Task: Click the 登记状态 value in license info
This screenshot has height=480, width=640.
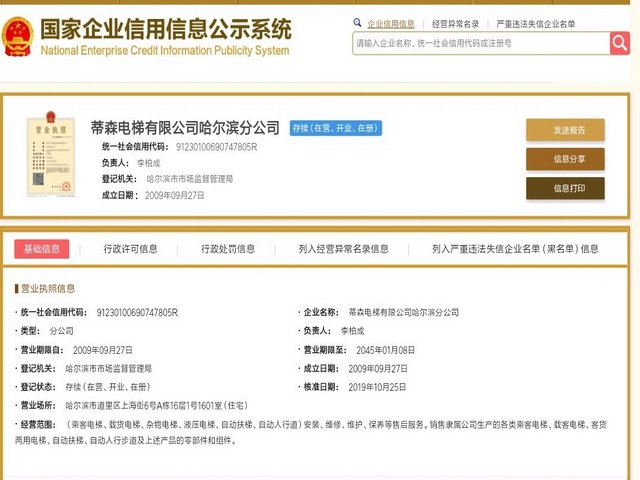Action: click(x=108, y=387)
